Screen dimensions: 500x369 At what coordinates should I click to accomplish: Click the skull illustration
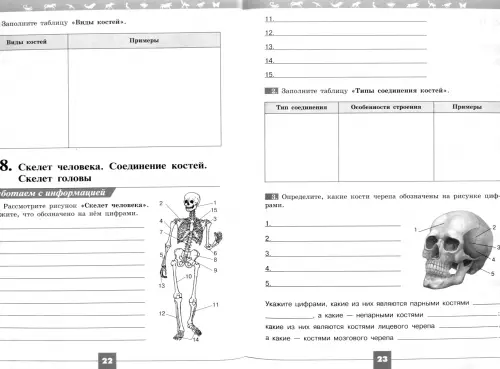click(x=457, y=250)
